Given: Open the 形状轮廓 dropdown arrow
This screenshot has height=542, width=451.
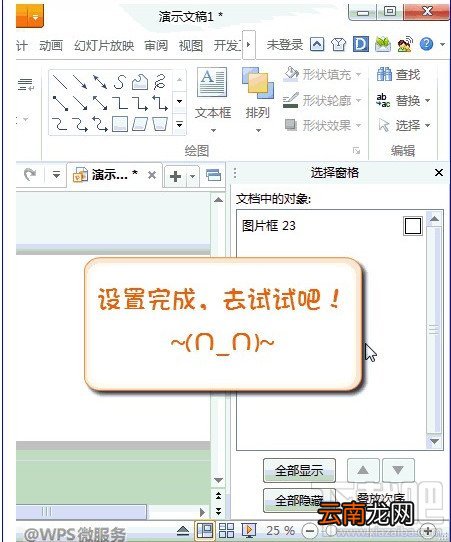Looking at the screenshot, I should coord(358,100).
